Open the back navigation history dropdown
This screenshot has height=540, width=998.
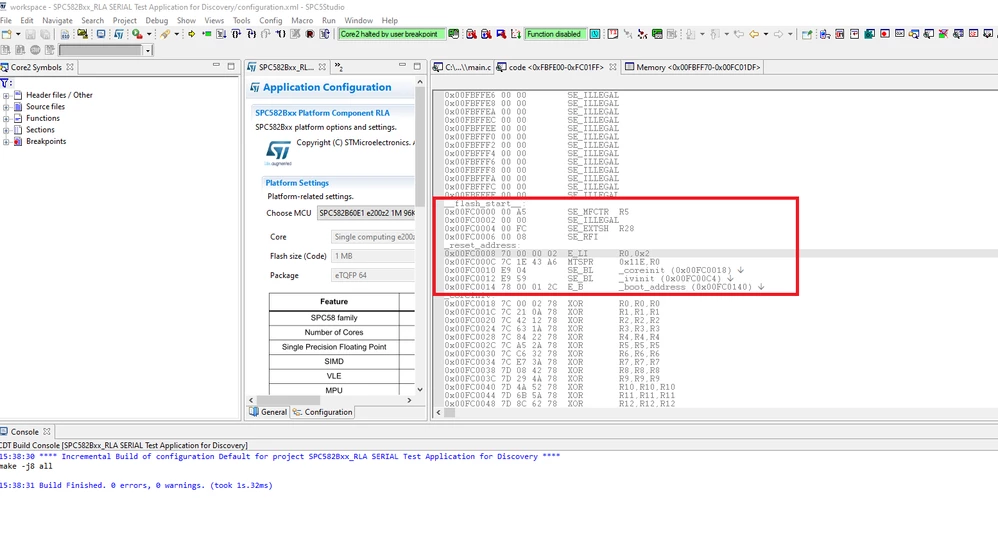click(x=766, y=34)
